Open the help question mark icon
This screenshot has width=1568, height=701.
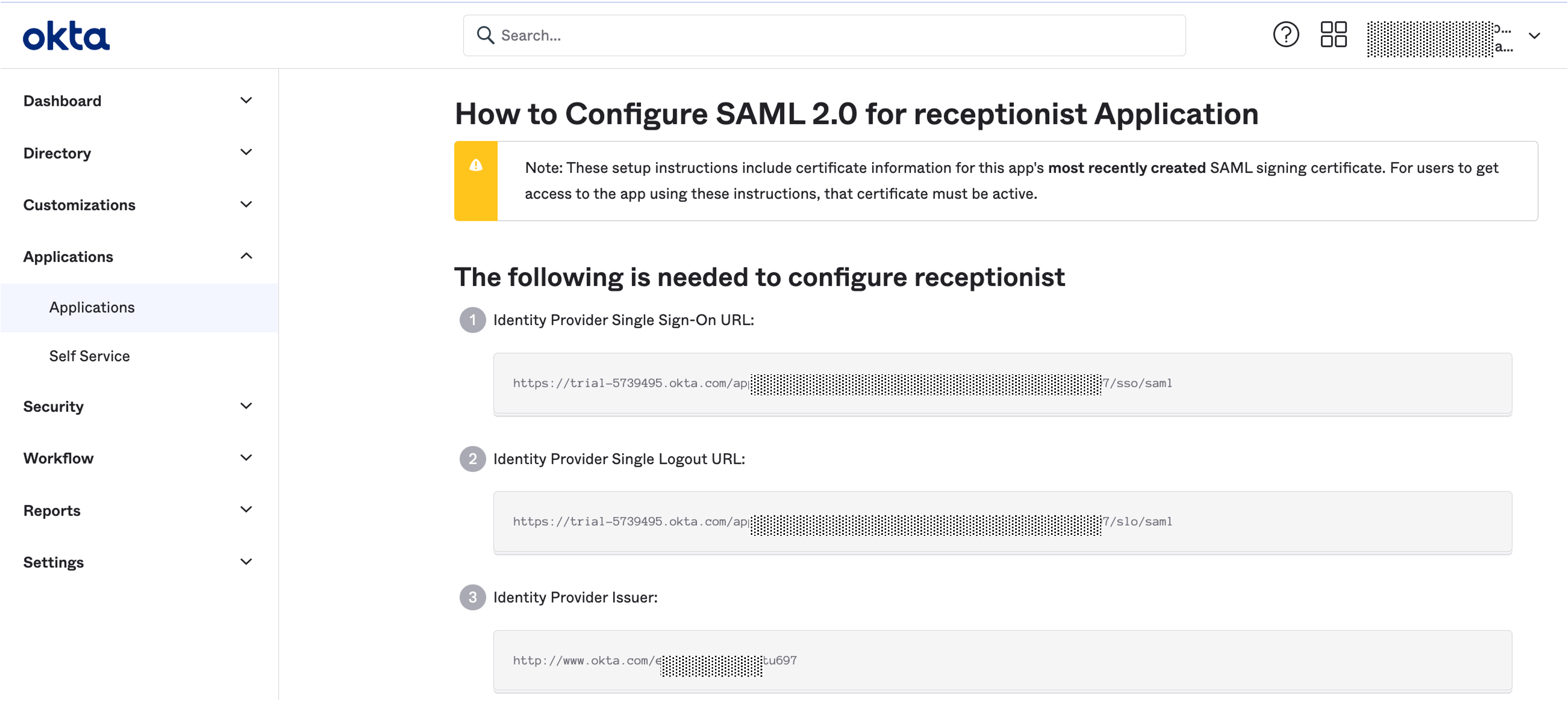point(1286,35)
